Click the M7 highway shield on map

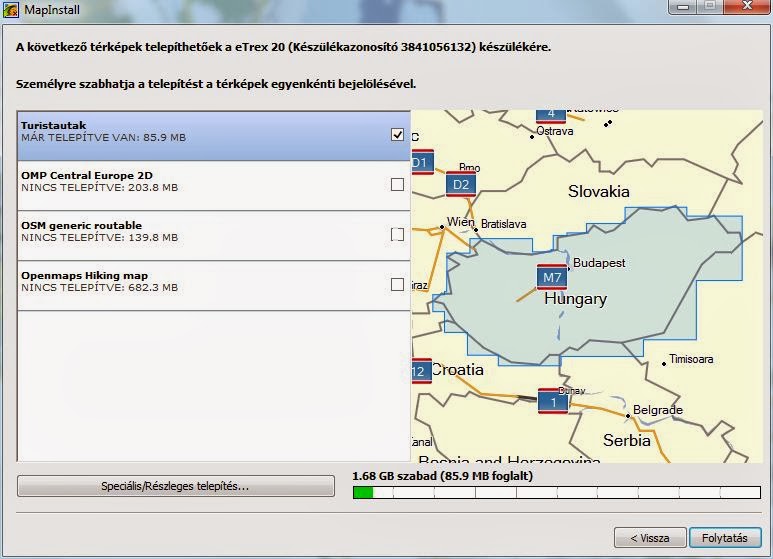click(552, 277)
